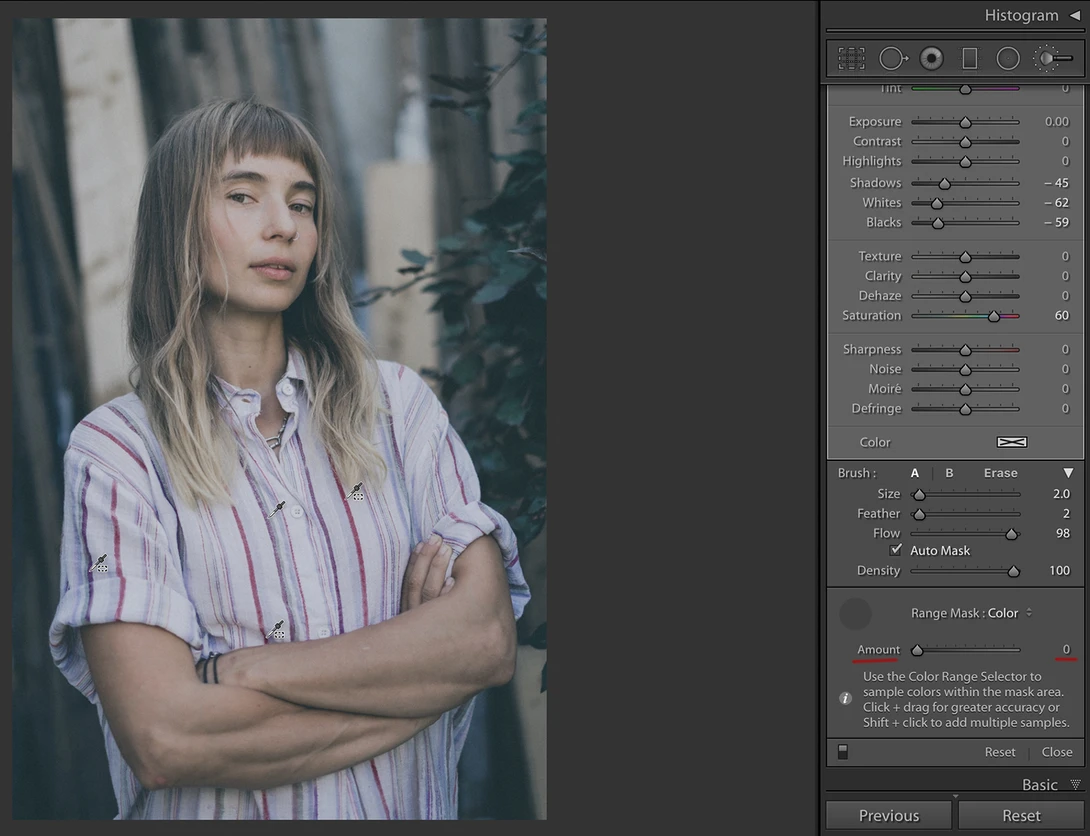1090x836 pixels.
Task: Adjust the Clarity slider handle
Action: [x=965, y=277]
